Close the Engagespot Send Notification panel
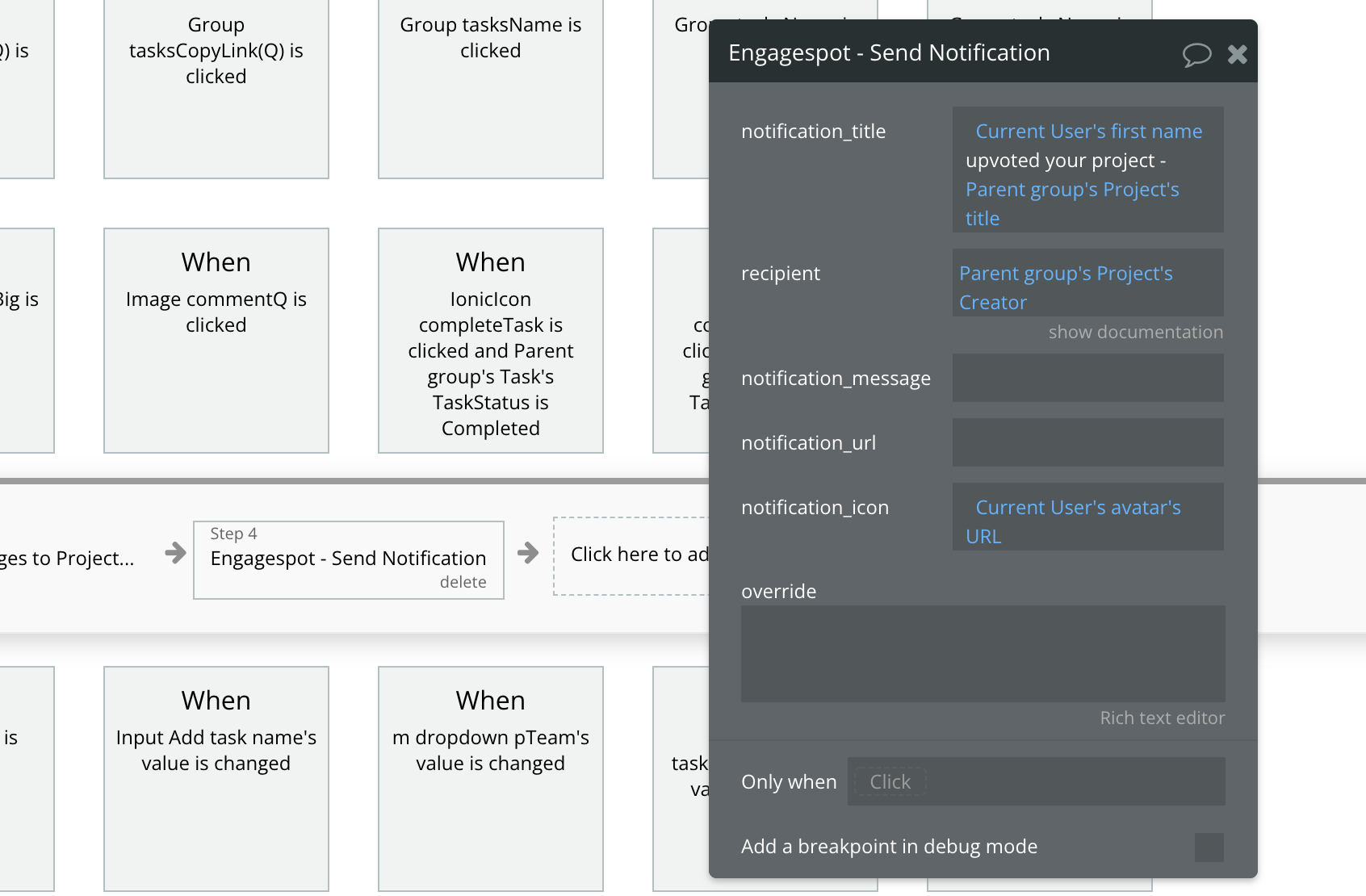 (x=1237, y=54)
